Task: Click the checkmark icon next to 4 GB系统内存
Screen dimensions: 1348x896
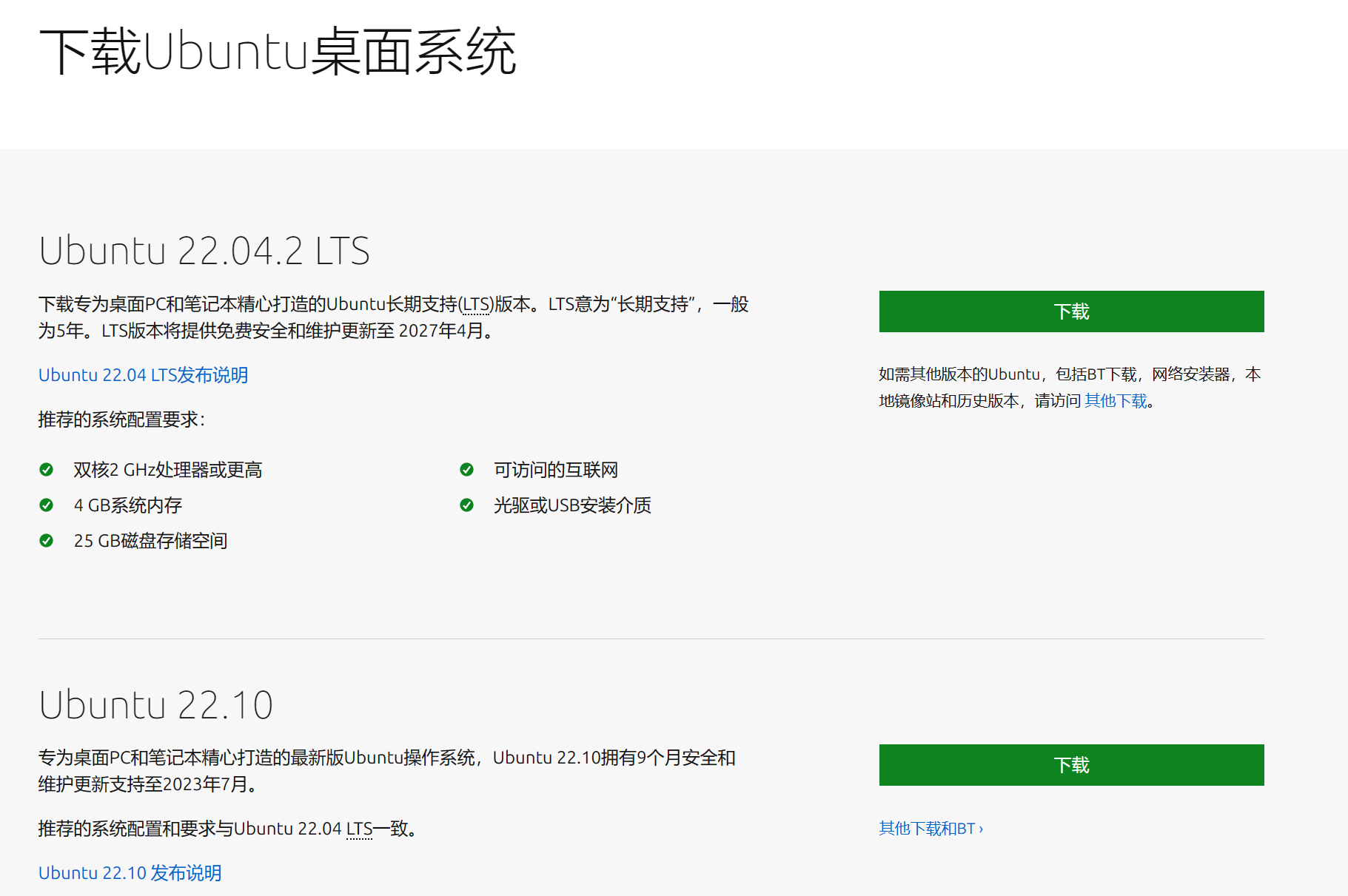Action: pos(46,505)
